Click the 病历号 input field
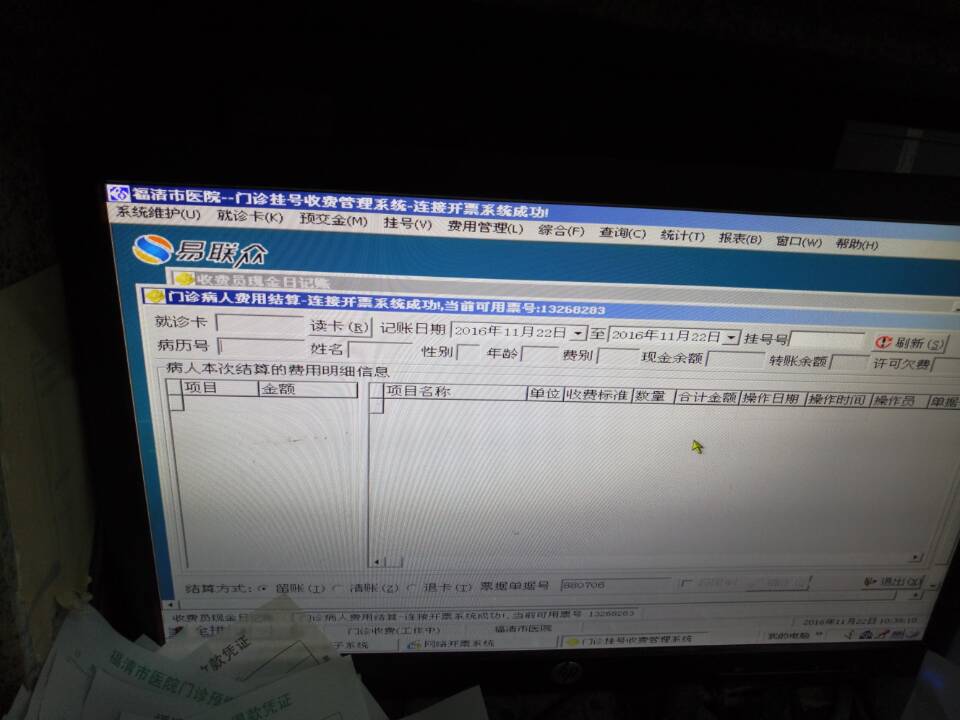The width and height of the screenshot is (960, 720). 261,347
